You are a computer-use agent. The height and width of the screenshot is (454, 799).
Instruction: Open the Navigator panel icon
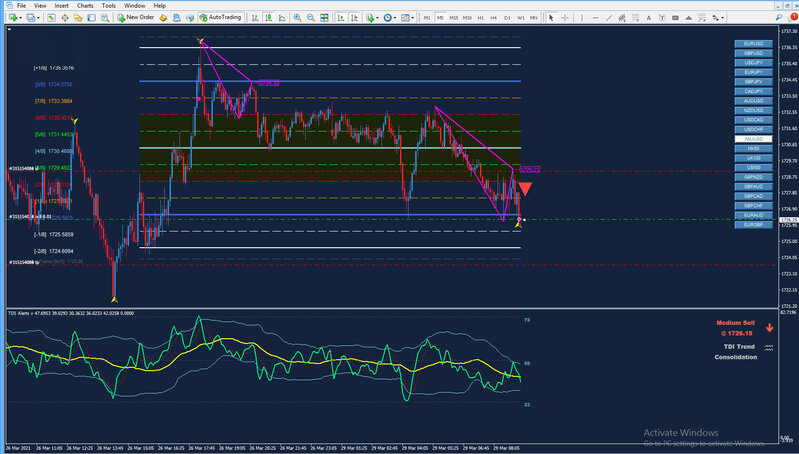click(x=78, y=17)
